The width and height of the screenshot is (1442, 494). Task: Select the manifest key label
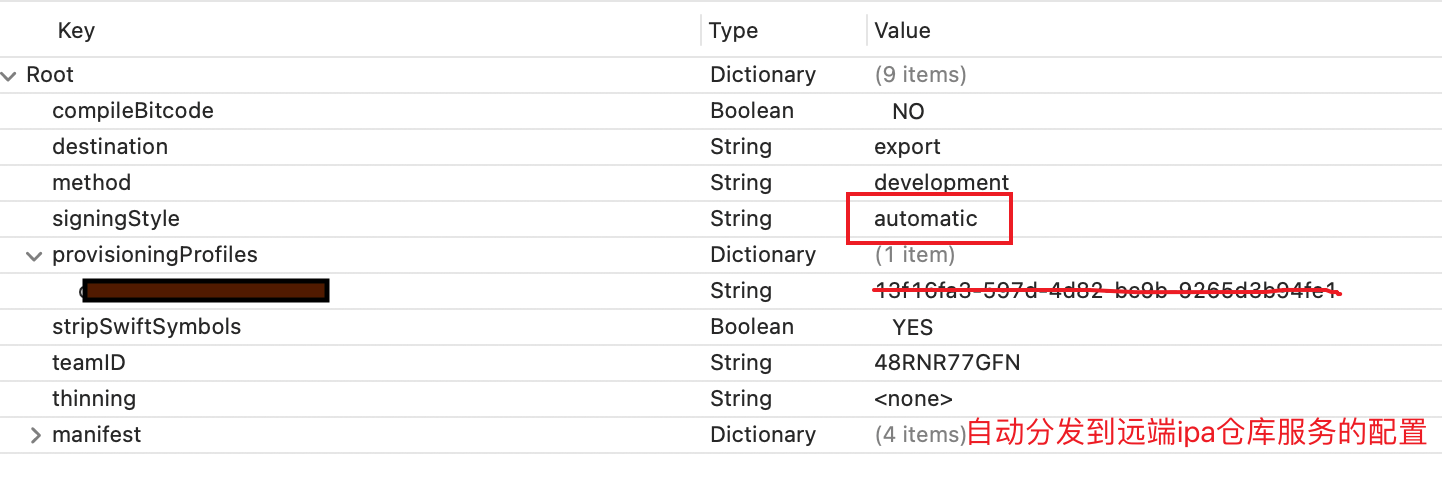(97, 435)
